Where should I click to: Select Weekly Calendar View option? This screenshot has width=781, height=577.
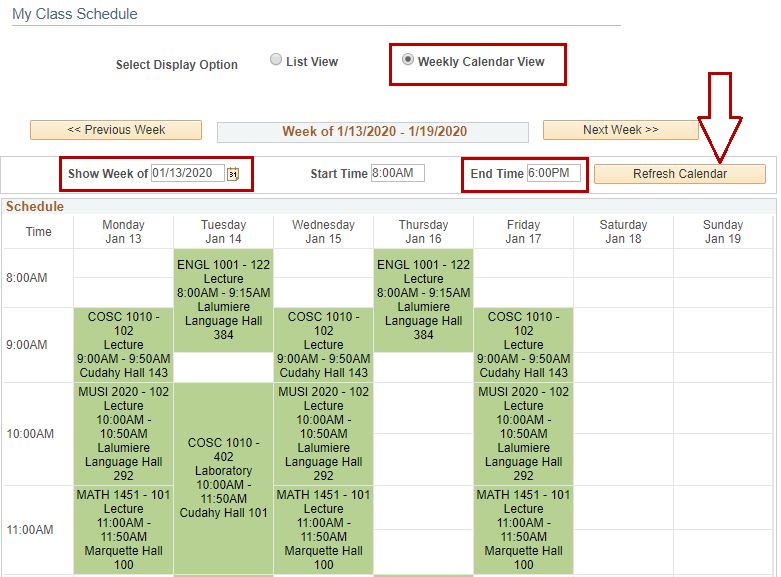[x=407, y=60]
